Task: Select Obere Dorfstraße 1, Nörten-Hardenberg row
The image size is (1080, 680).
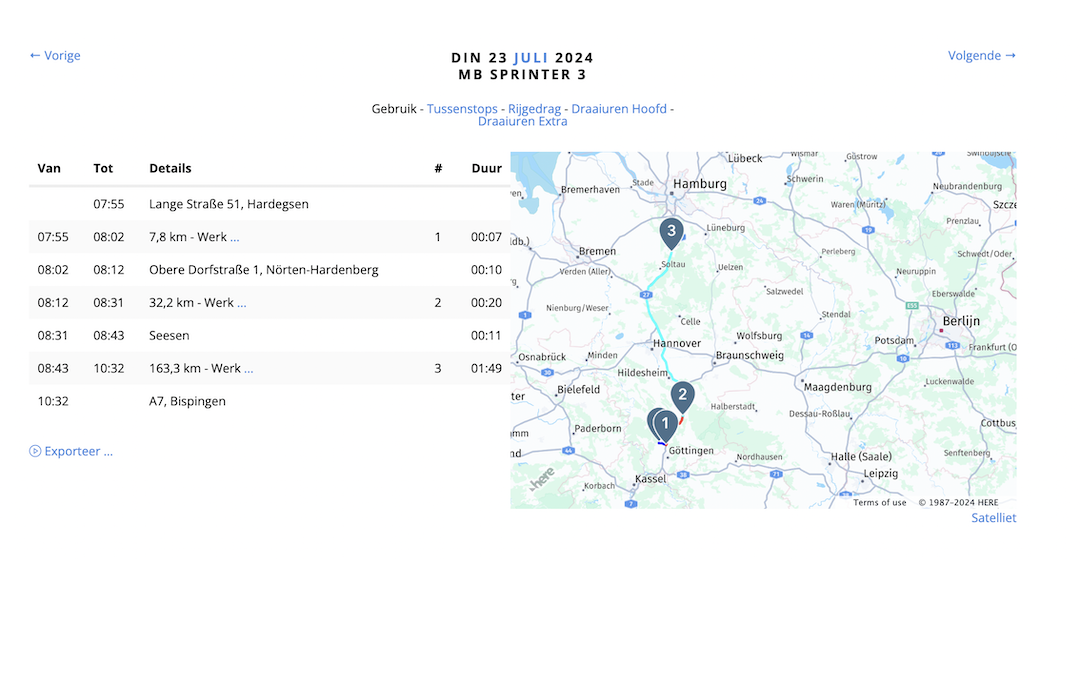Action: 269,270
